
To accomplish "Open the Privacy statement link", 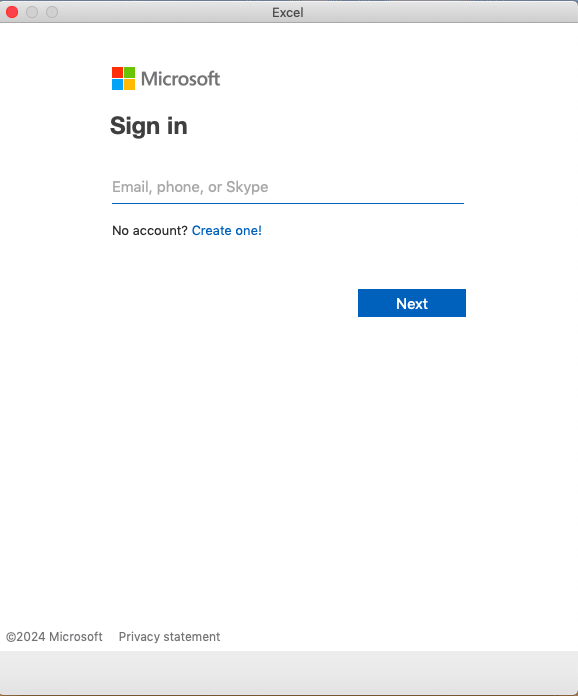I will click(x=169, y=637).
